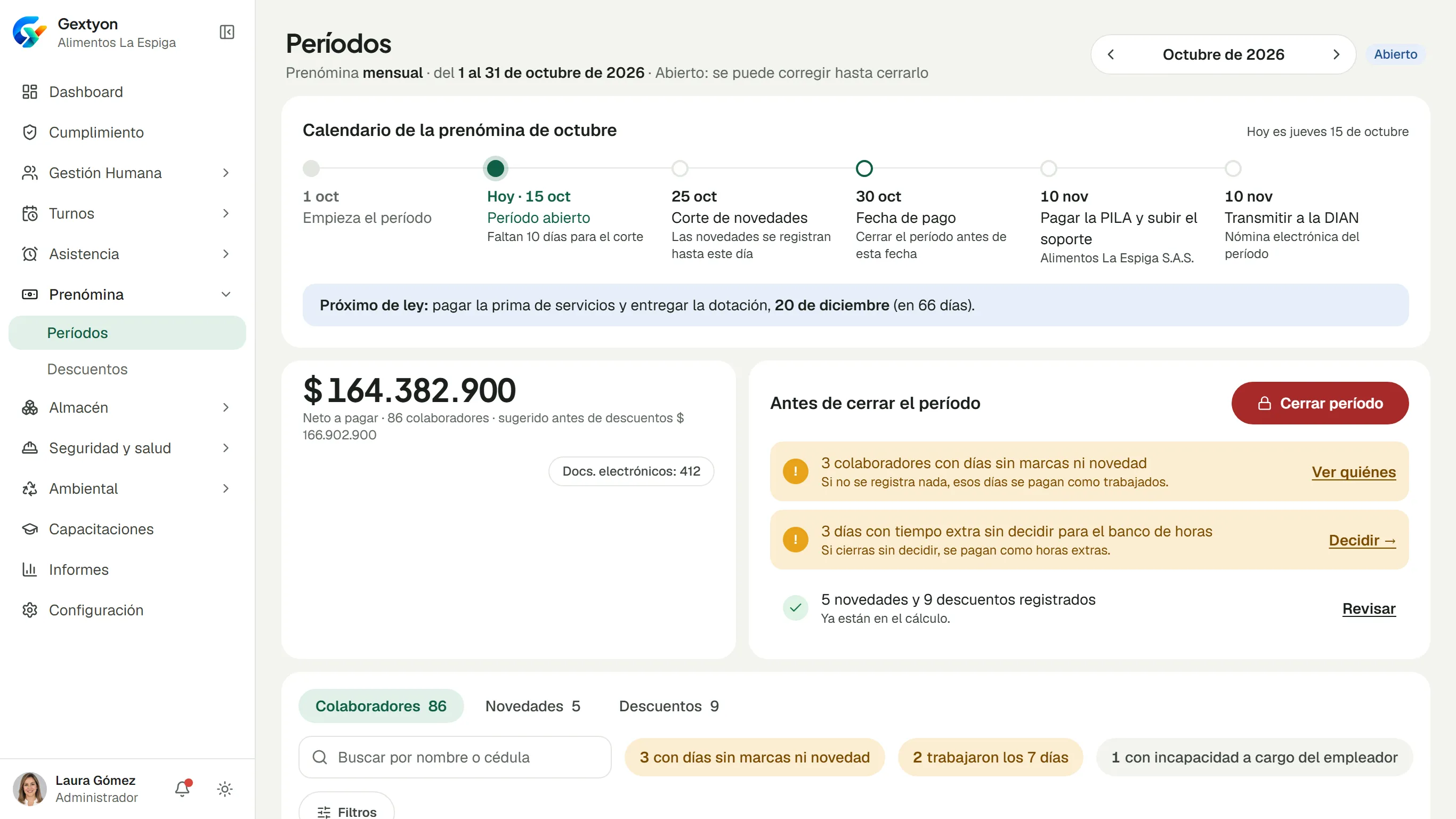Click the 30 oct Fecha de pago marker
Screen dimensions: 1456x819
click(864, 168)
